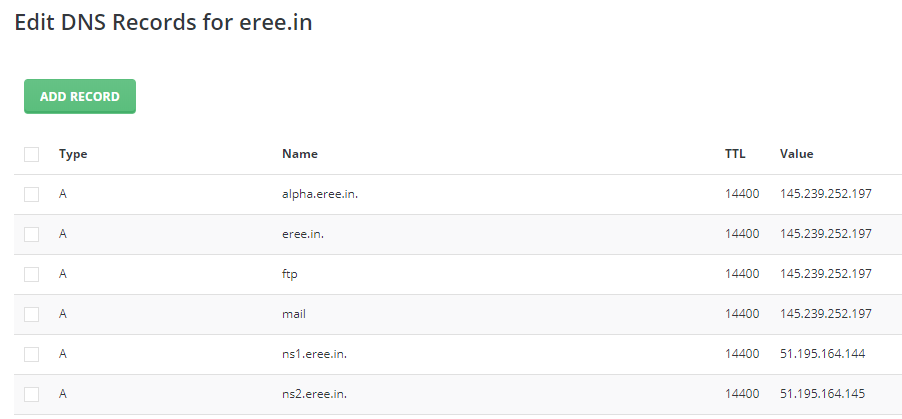Click the Value column header

797,154
